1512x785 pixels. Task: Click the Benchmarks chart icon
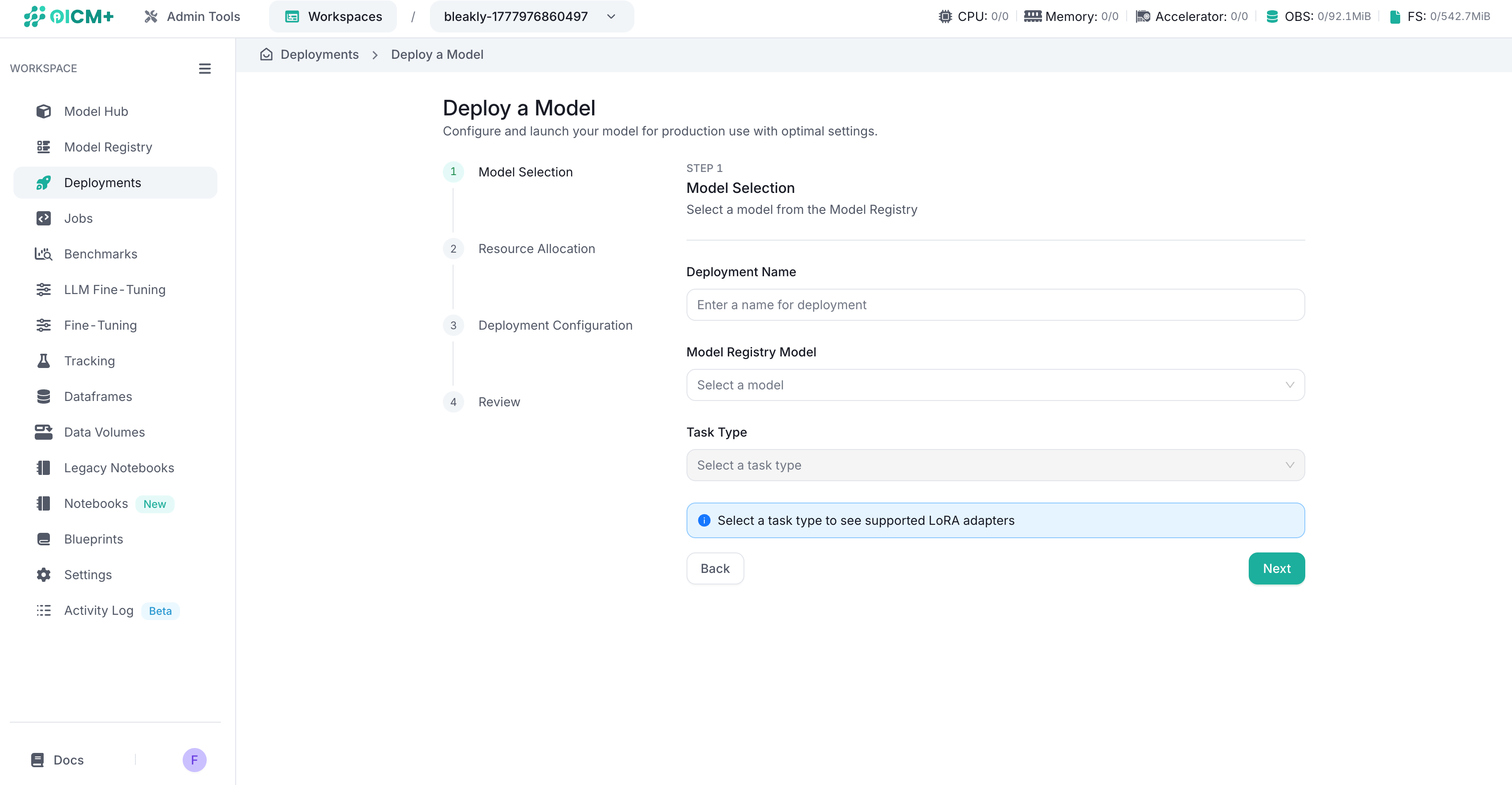43,253
